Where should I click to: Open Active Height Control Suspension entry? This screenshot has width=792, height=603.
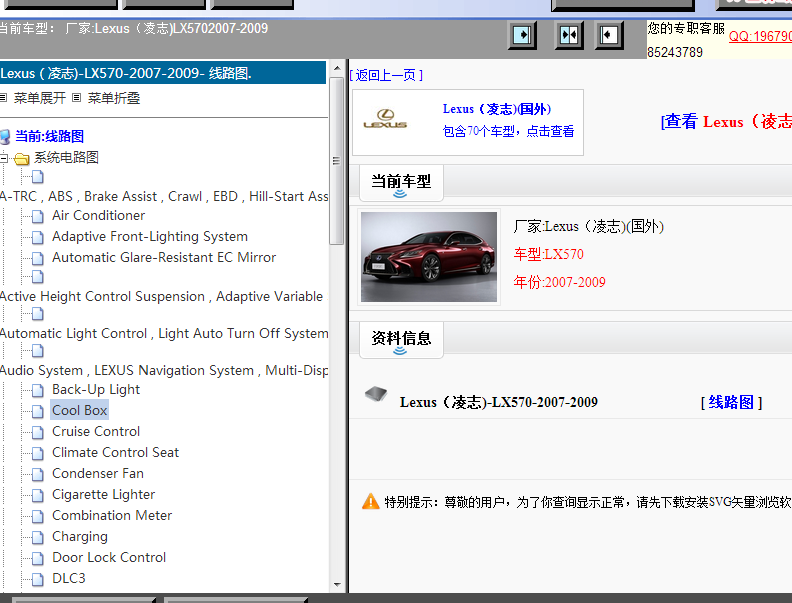coord(164,296)
